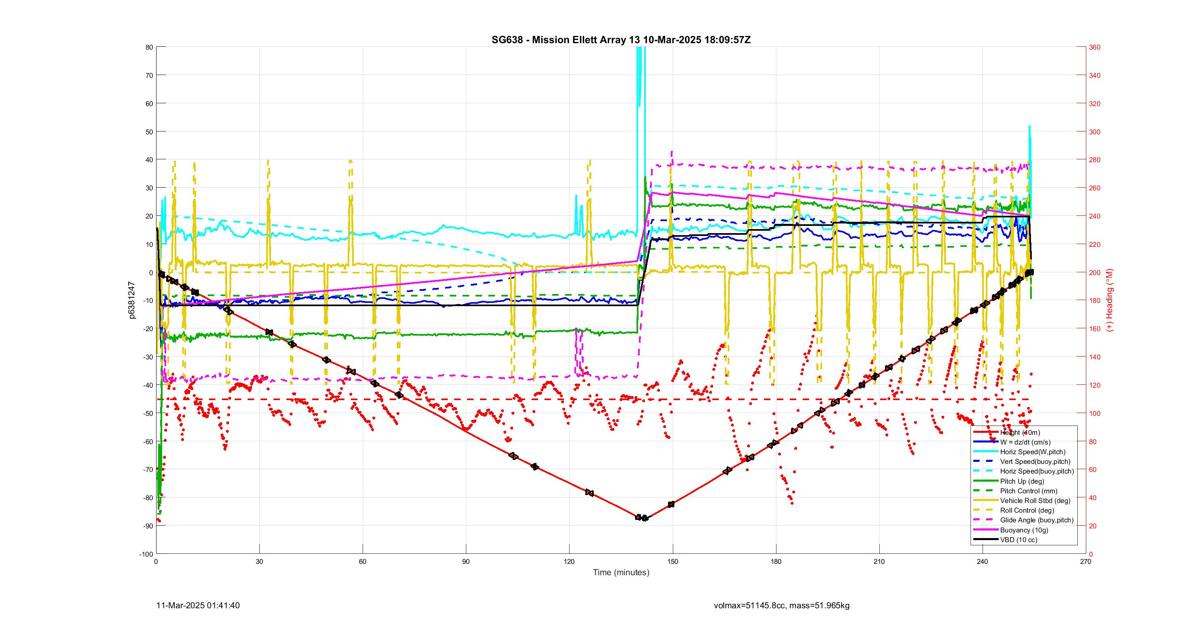Click the x-axis tick label '150'
This screenshot has height=622, width=1200.
tap(673, 562)
